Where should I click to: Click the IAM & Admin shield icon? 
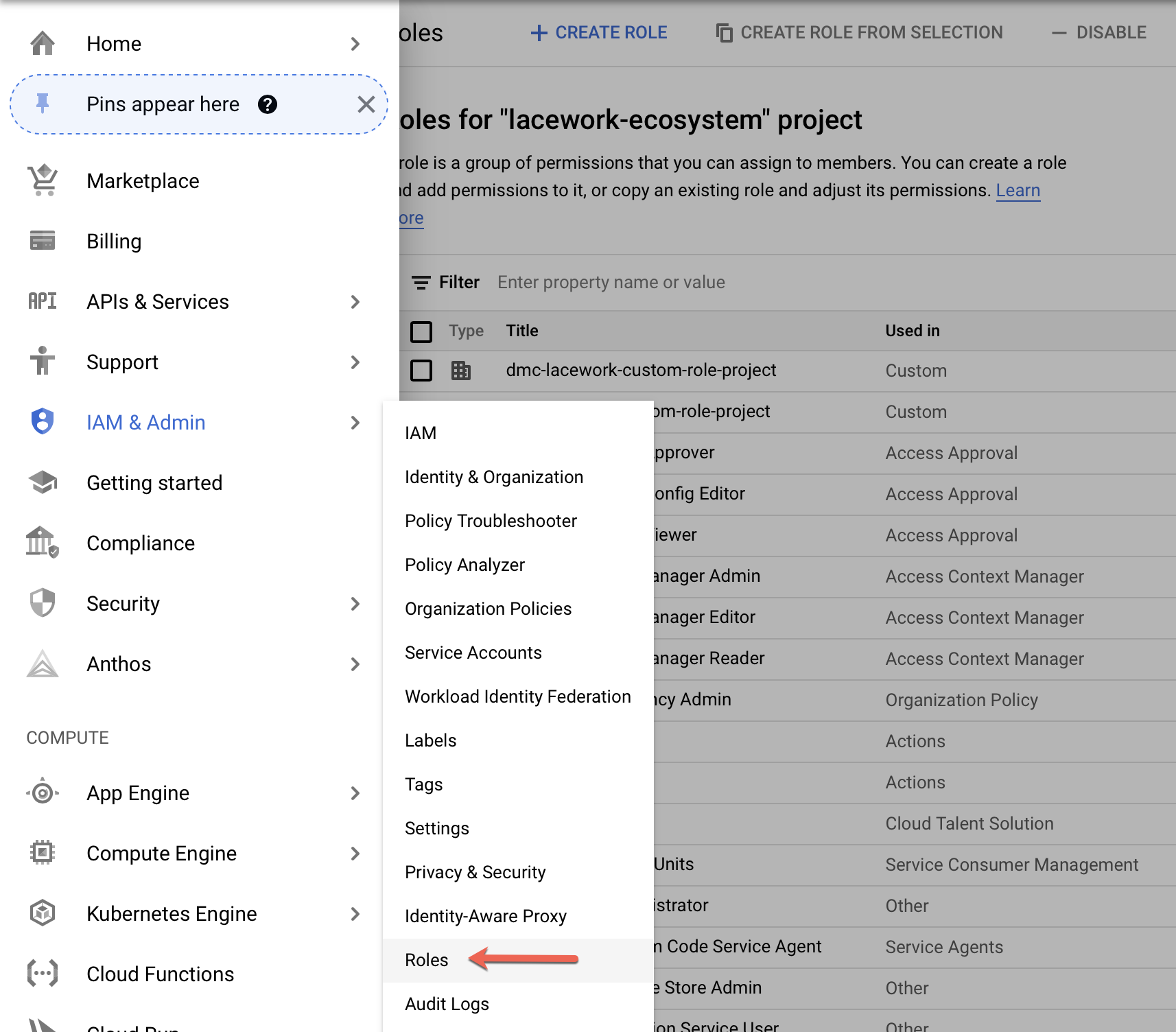coord(43,422)
